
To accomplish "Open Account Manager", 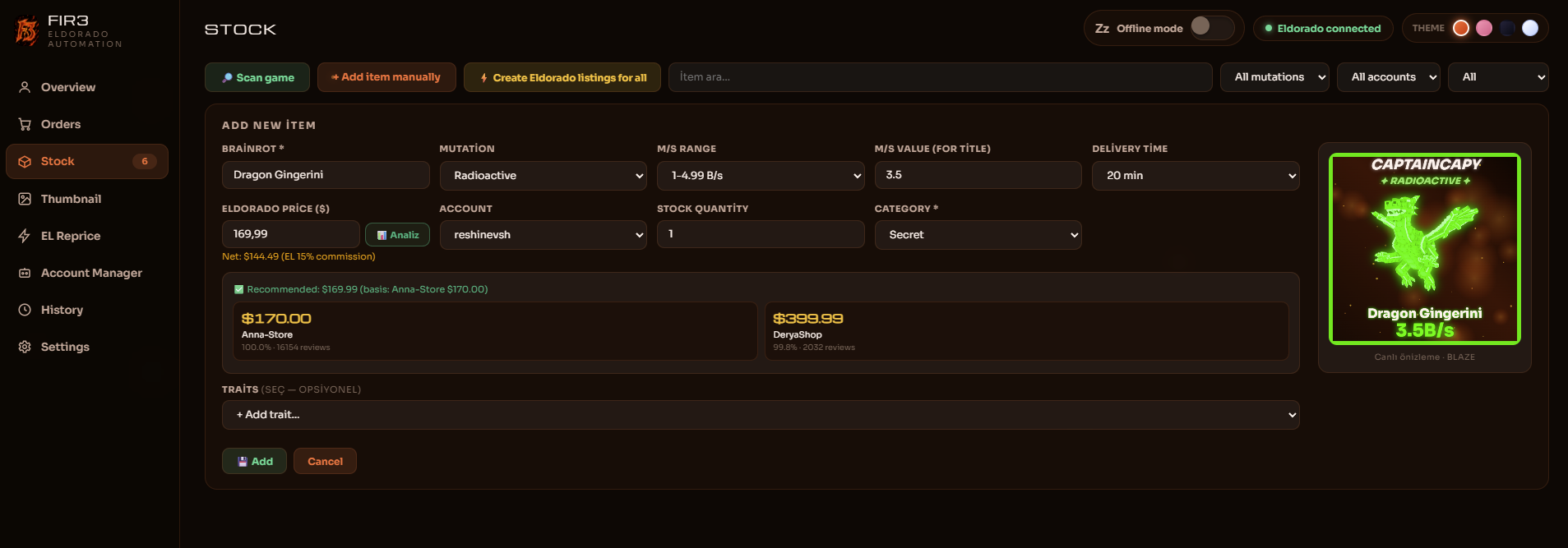I will 87,273.
